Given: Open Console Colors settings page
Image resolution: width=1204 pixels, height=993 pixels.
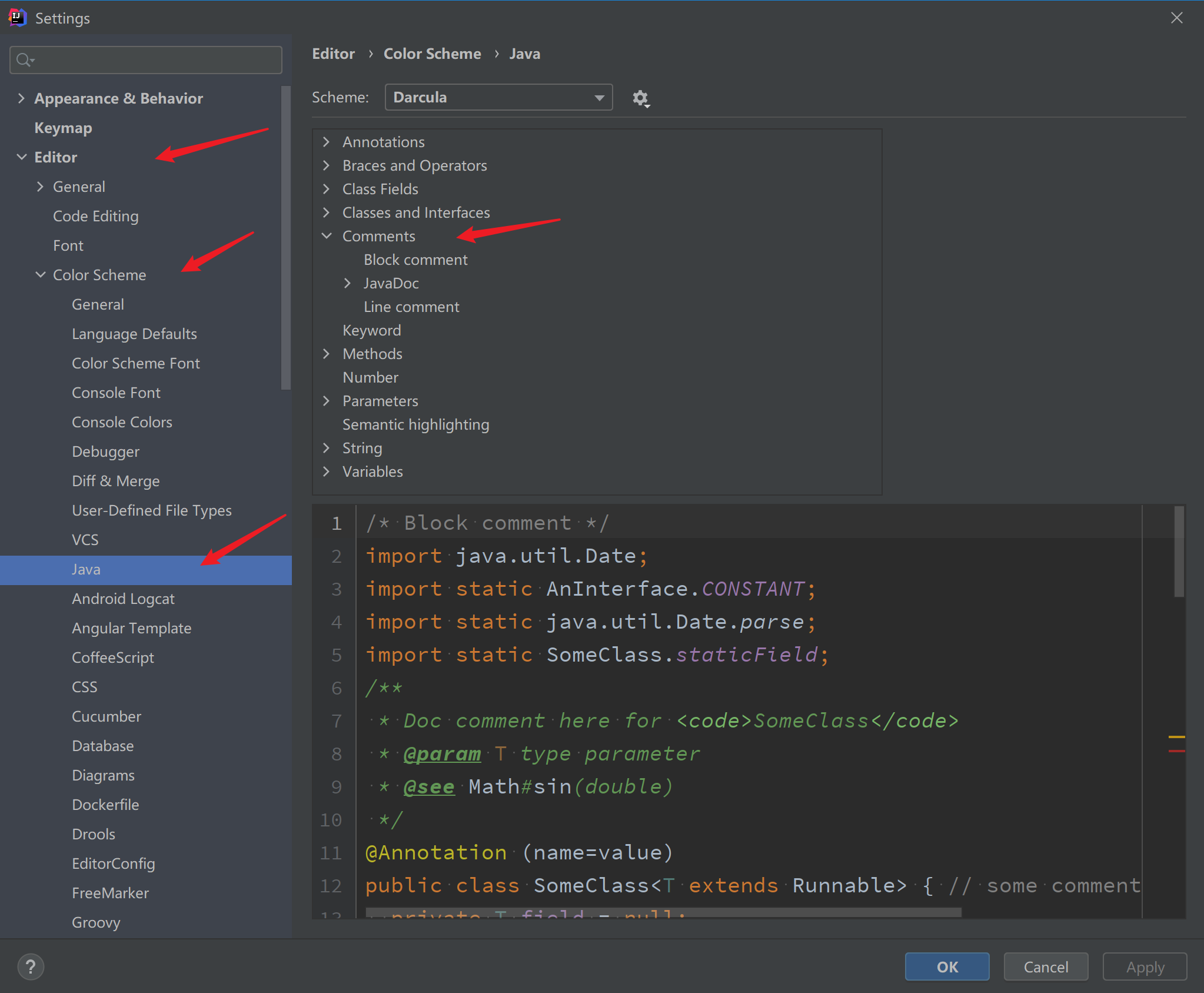Looking at the screenshot, I should pos(122,422).
